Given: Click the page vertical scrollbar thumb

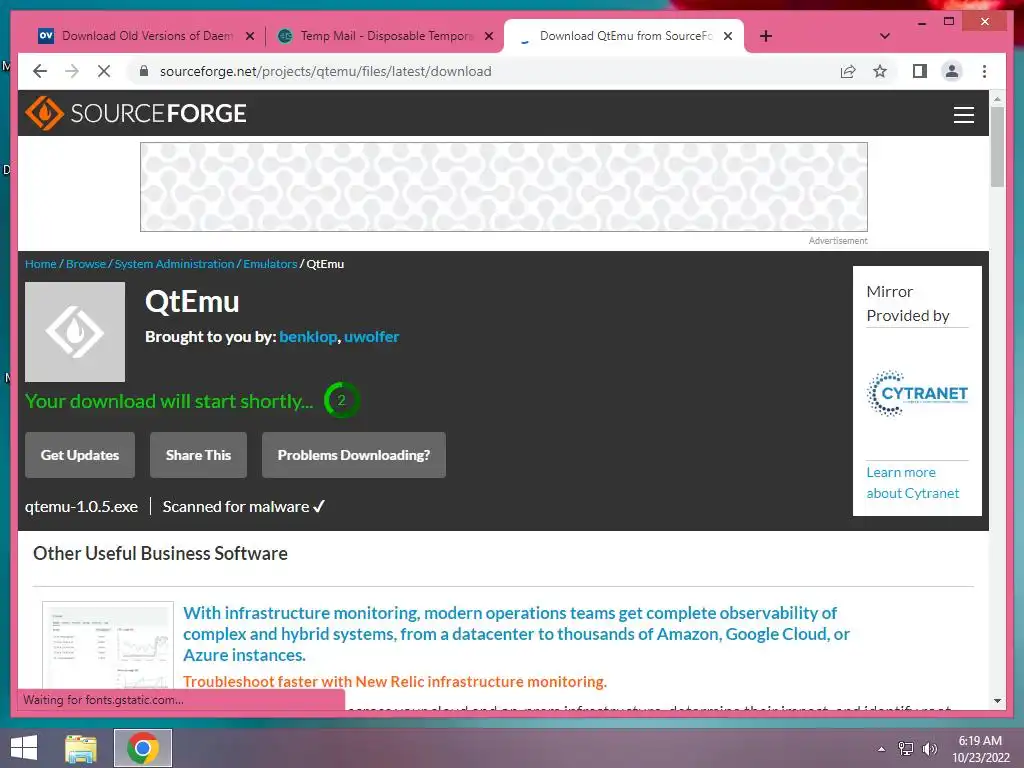Looking at the screenshot, I should click(997, 147).
